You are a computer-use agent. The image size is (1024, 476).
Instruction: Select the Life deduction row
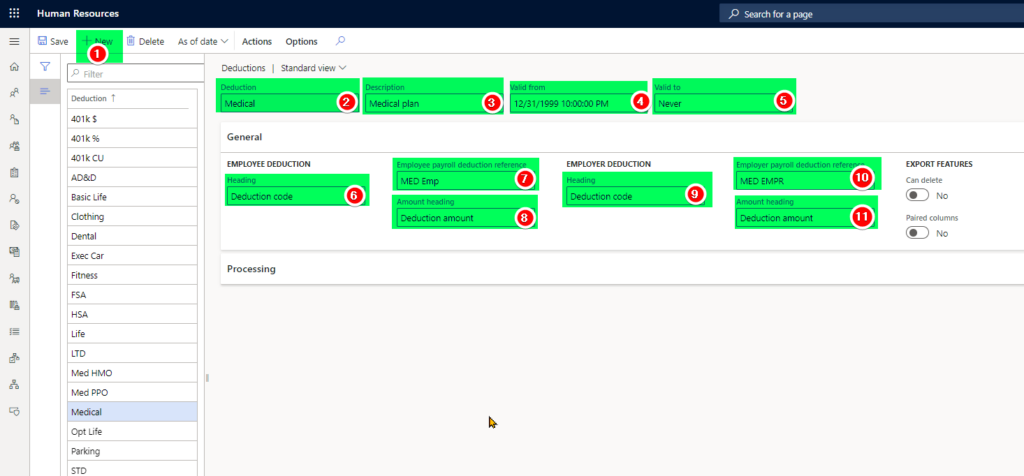(133, 334)
